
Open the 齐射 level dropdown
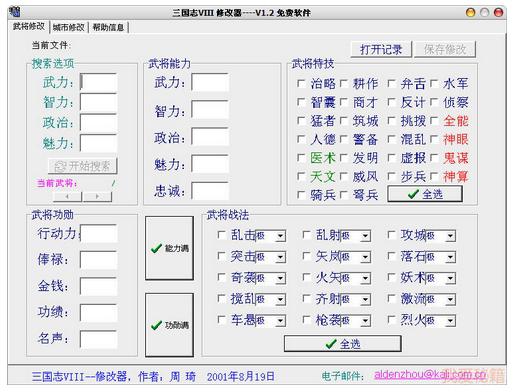366,300
